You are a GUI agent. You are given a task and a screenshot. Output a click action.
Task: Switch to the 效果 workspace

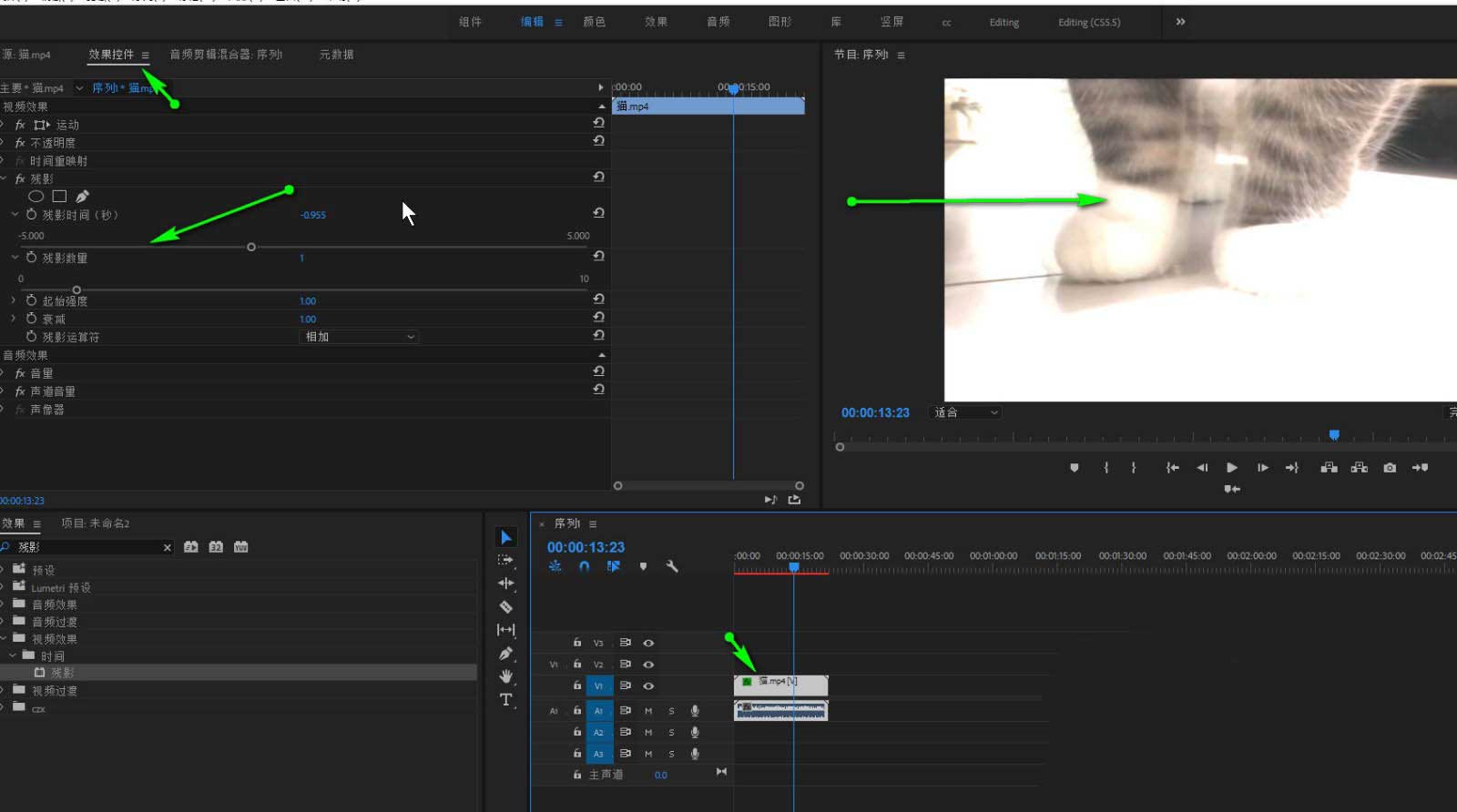[x=657, y=22]
